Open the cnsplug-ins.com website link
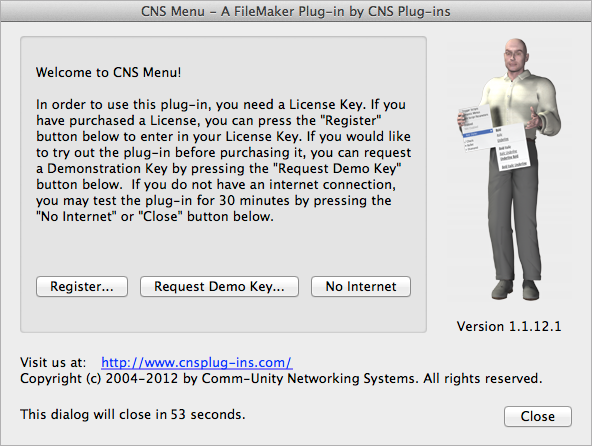The width and height of the screenshot is (592, 446). 197,363
